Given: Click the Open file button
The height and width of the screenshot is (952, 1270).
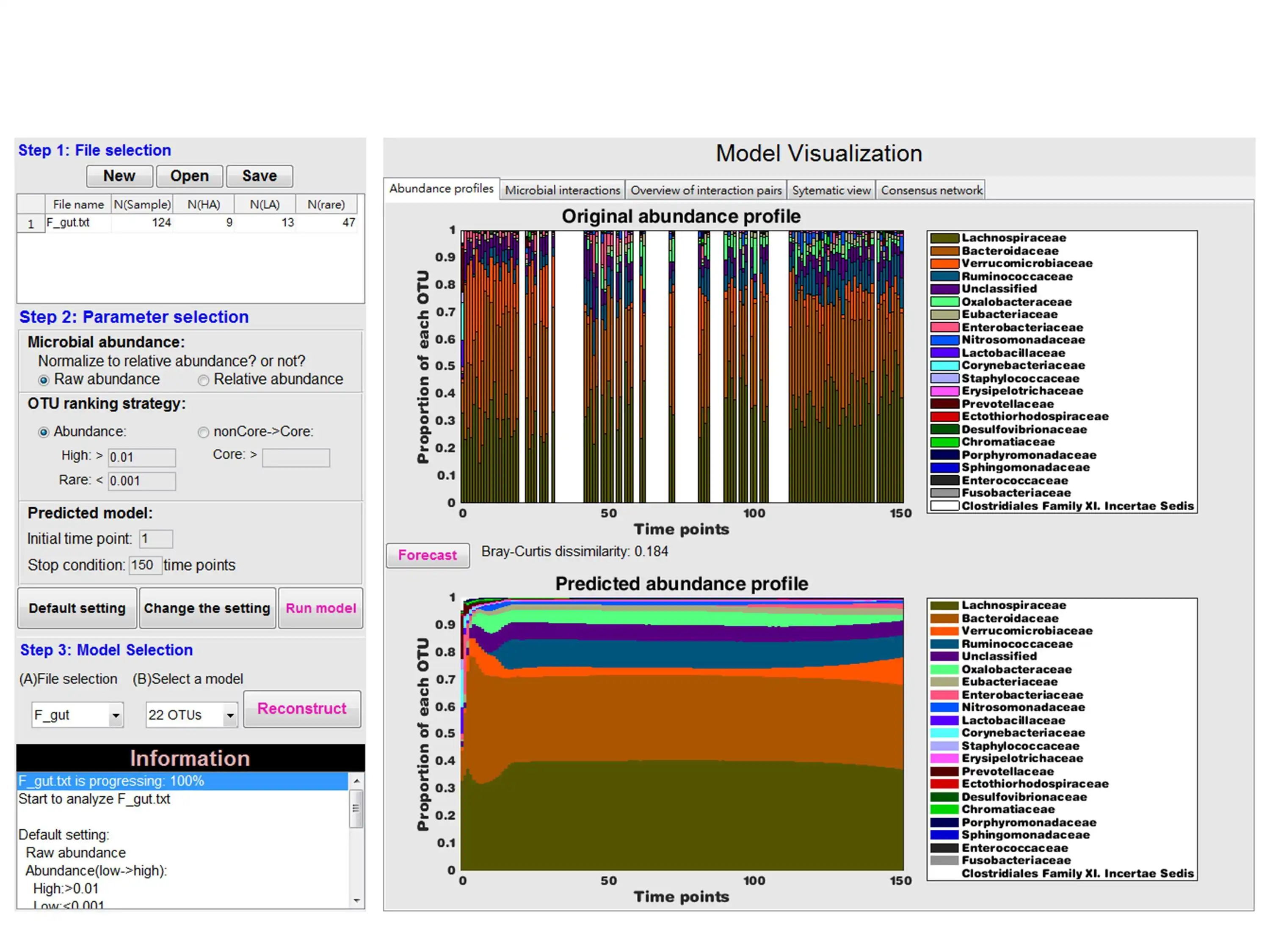Looking at the screenshot, I should [190, 176].
